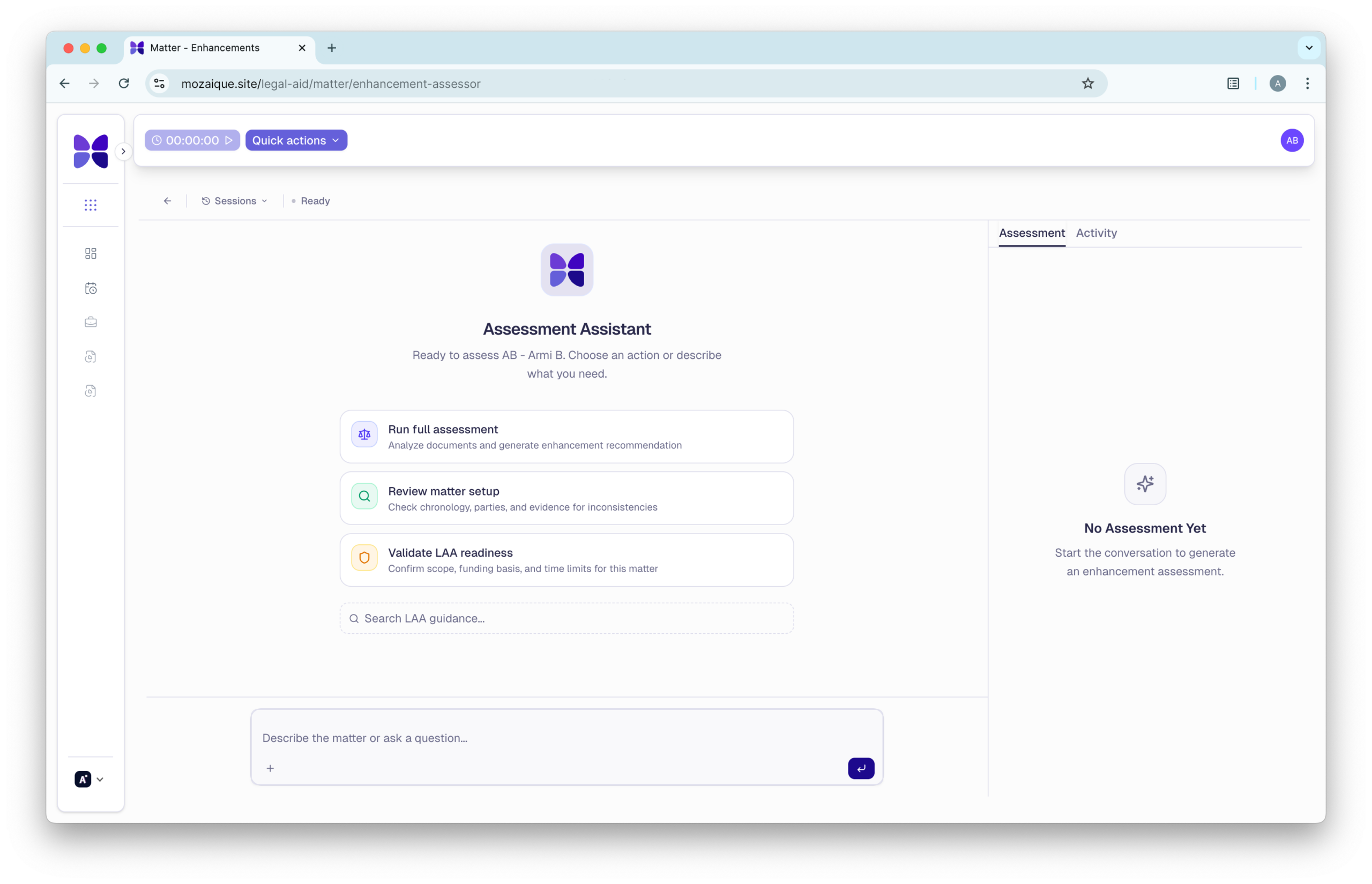Choose Review matter setup action
This screenshot has width=1372, height=884.
pyautogui.click(x=566, y=498)
